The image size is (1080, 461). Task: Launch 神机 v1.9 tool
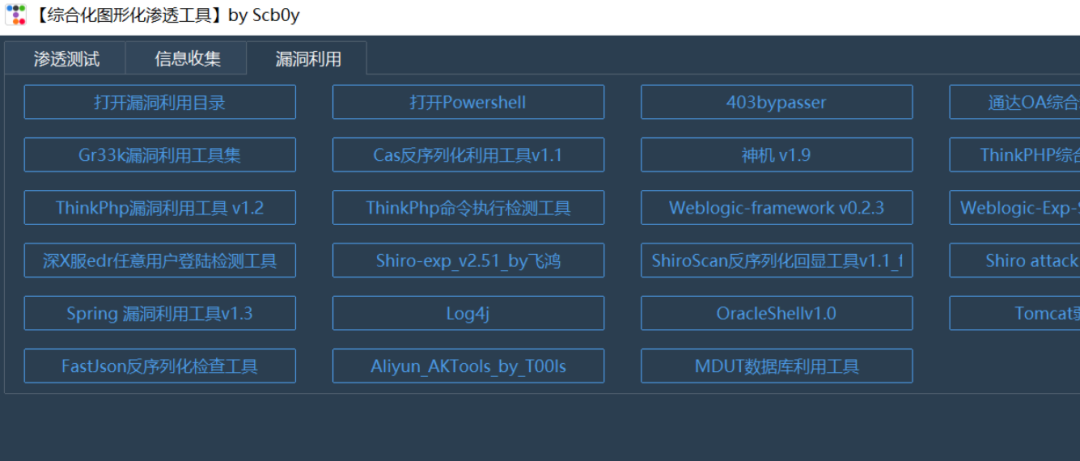pyautogui.click(x=777, y=155)
